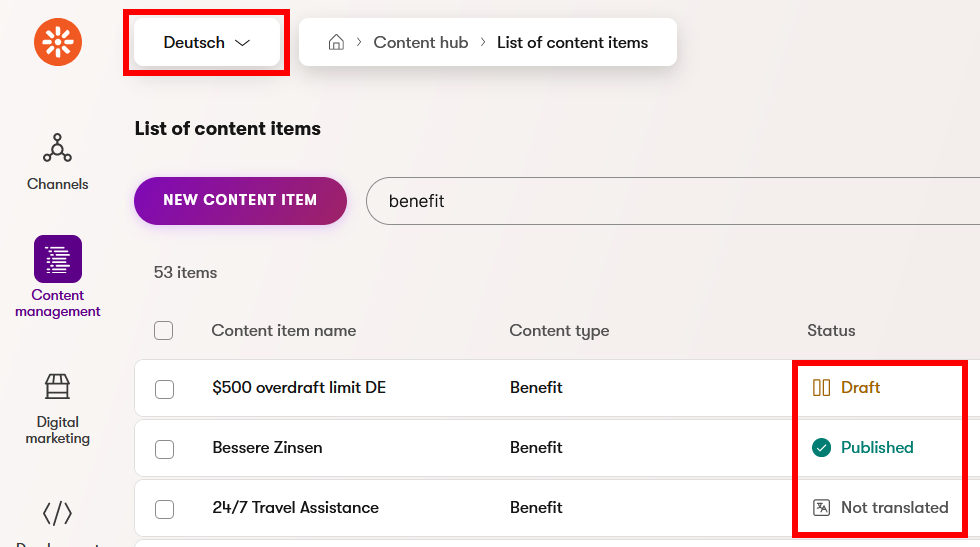Screen dimensions: 980x547
Task: Click the home icon in breadcrumb
Action: (337, 43)
